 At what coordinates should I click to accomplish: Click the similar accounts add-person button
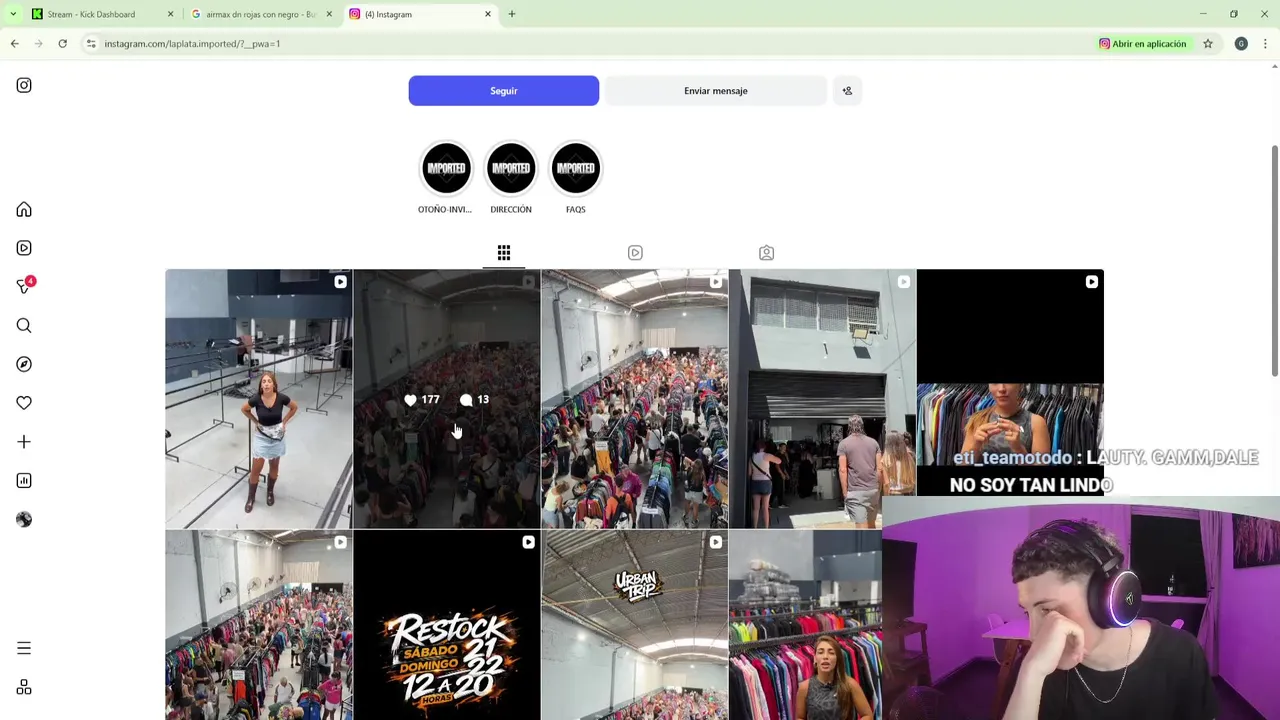pyautogui.click(x=847, y=91)
